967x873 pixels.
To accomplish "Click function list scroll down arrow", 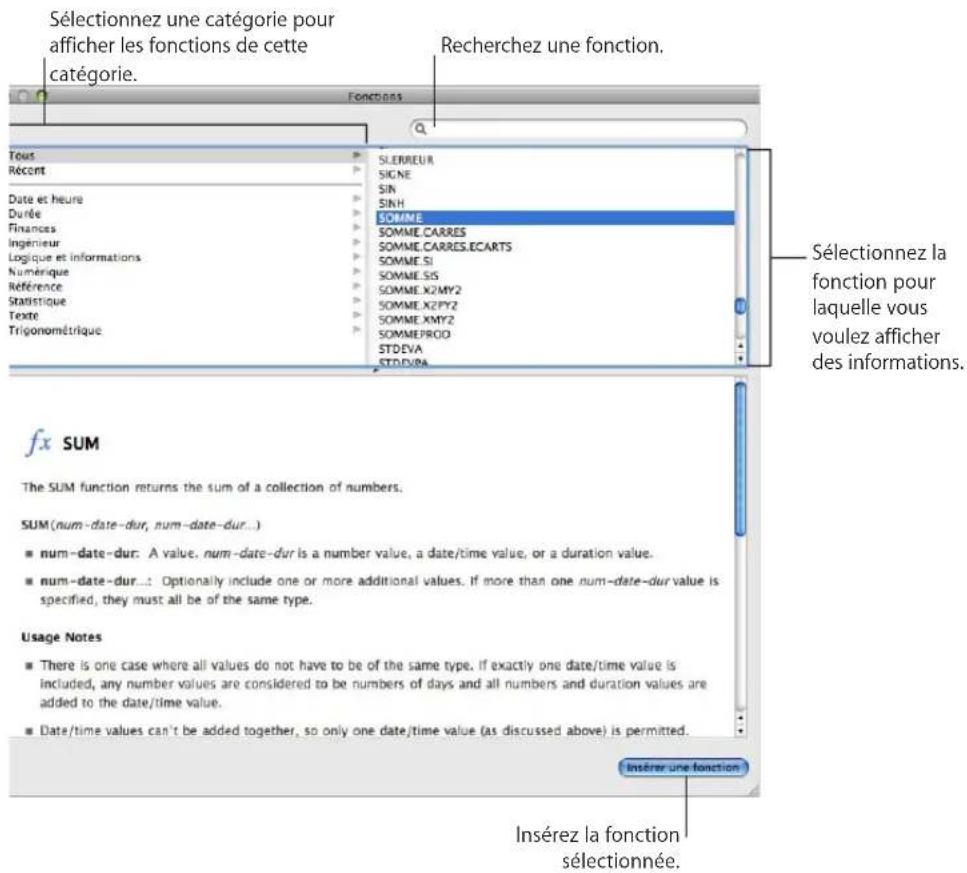I will (741, 358).
